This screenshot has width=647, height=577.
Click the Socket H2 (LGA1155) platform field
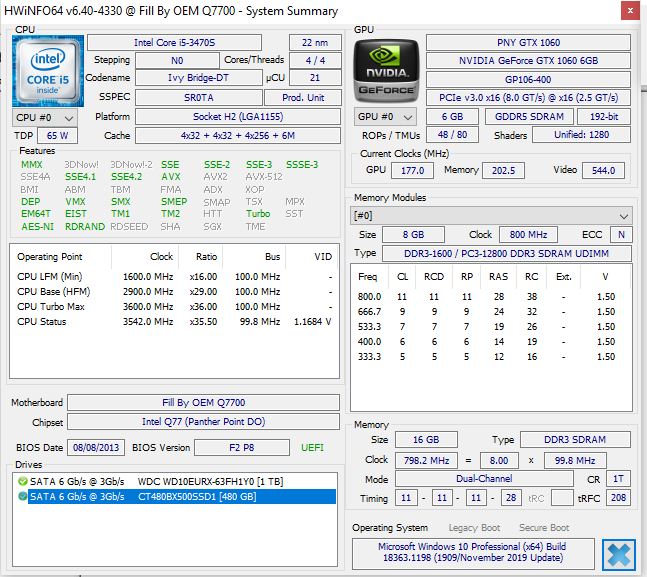click(238, 116)
